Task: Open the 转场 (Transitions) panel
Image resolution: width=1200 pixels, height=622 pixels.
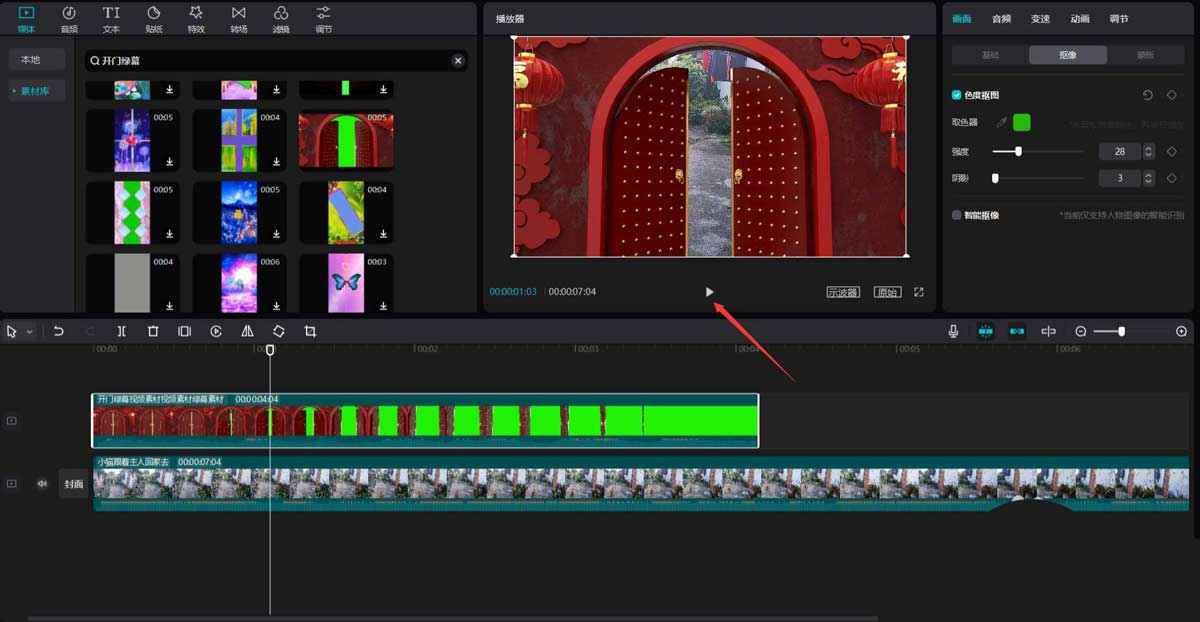Action: coord(237,19)
